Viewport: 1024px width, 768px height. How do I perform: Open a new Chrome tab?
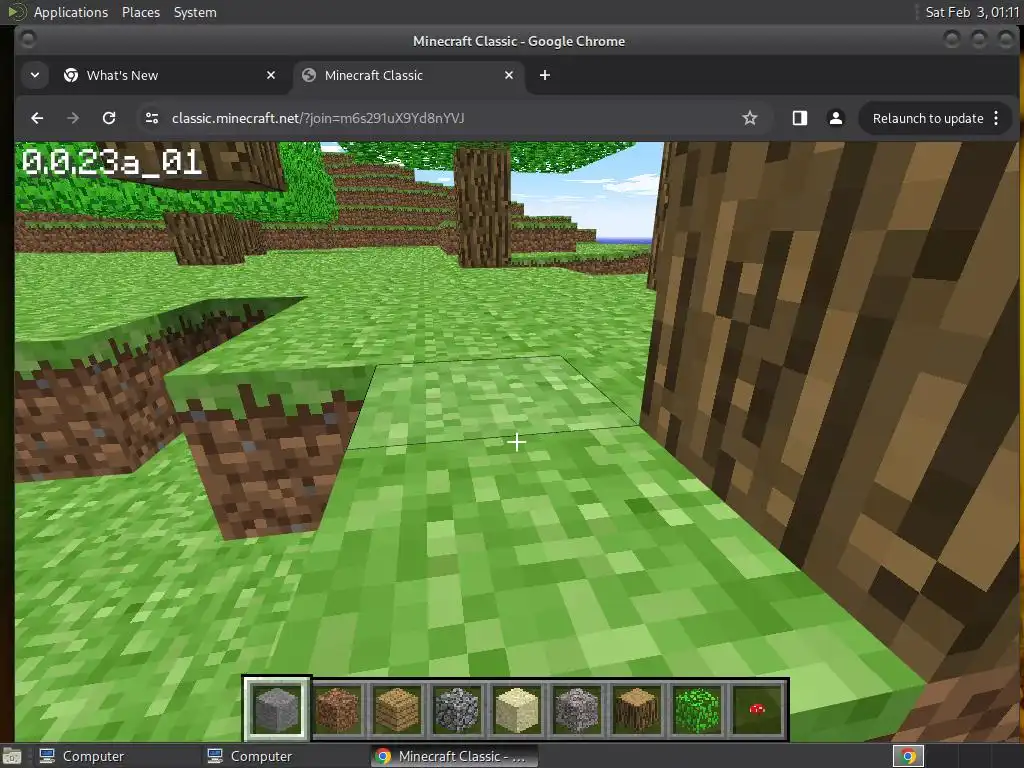click(545, 75)
